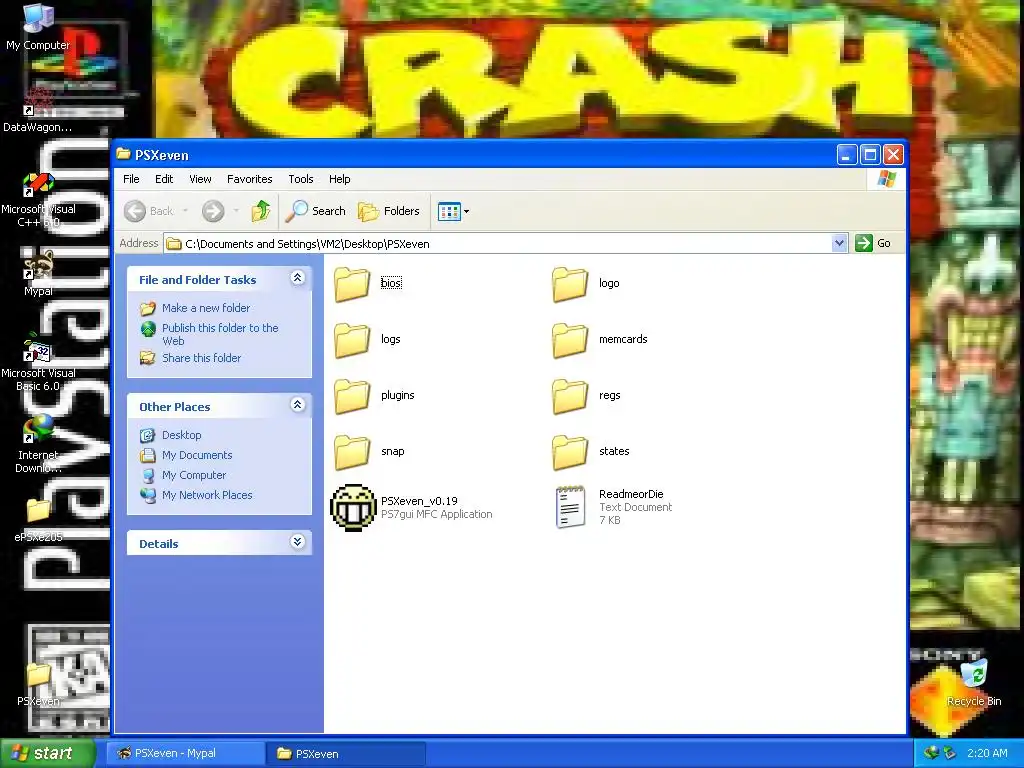Open the bios folder icon
The image size is (1024, 768).
tap(352, 284)
